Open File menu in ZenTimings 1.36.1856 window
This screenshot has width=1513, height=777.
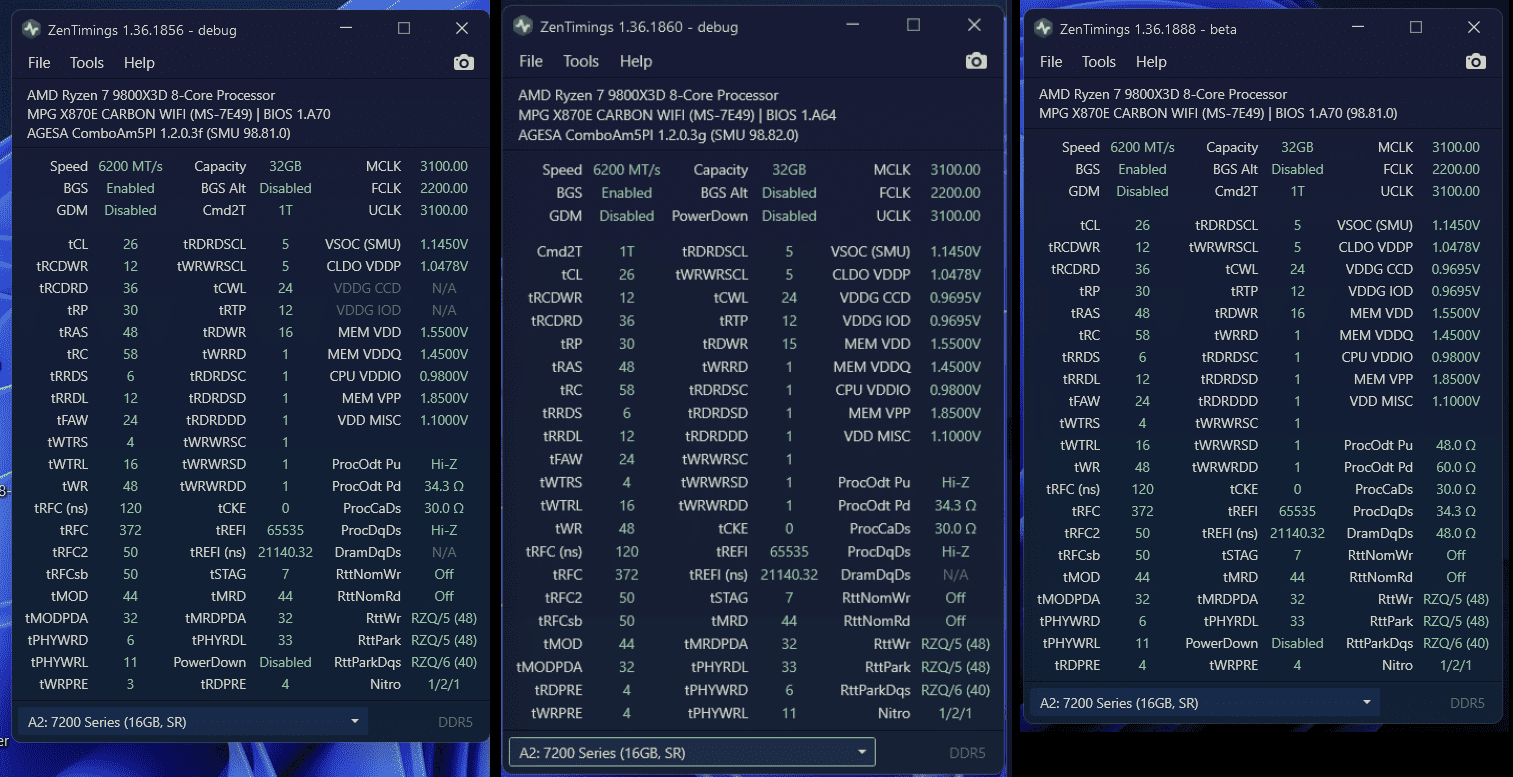(39, 63)
